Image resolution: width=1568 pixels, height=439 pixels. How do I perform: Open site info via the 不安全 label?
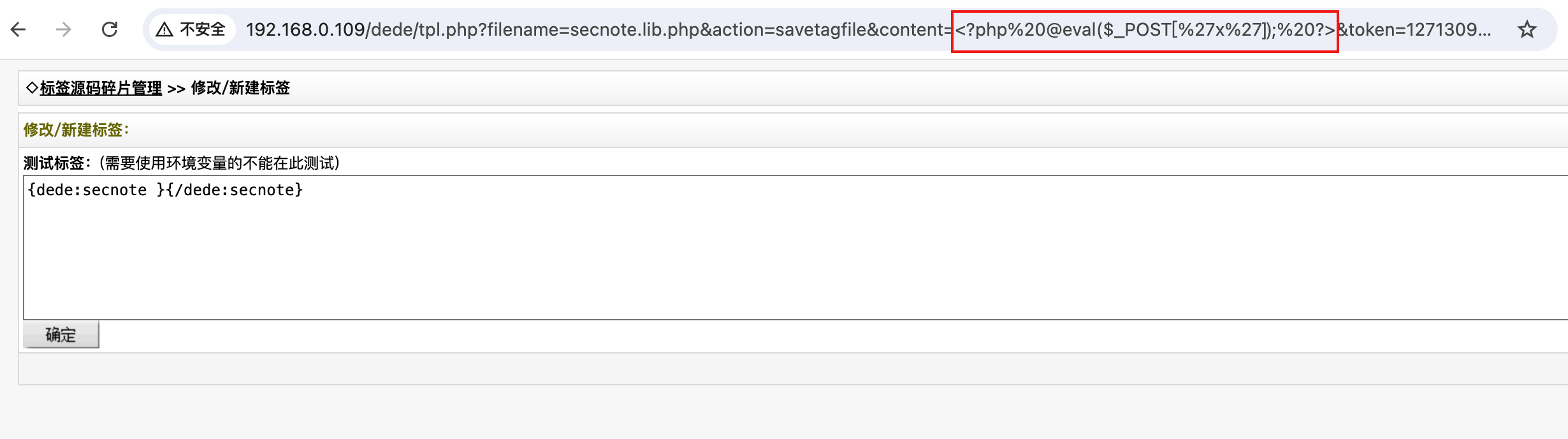click(x=203, y=29)
